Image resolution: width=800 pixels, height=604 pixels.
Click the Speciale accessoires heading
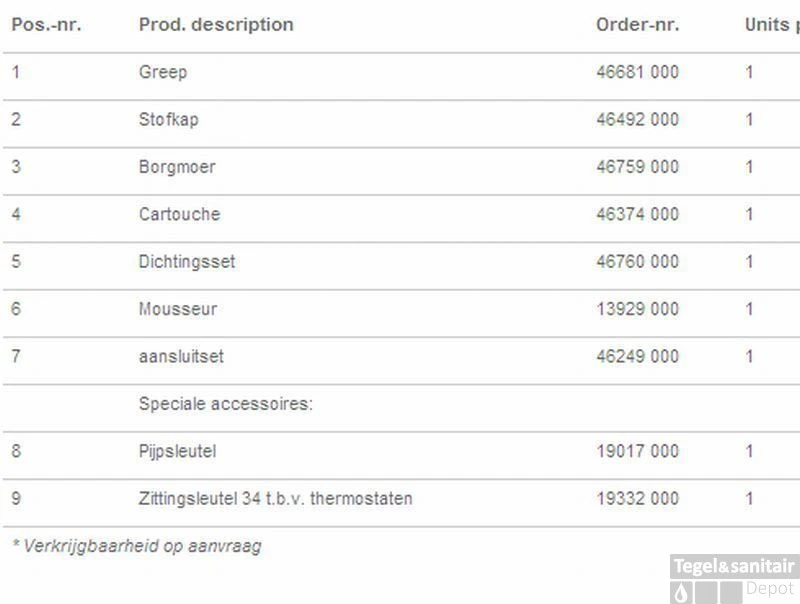coord(226,404)
